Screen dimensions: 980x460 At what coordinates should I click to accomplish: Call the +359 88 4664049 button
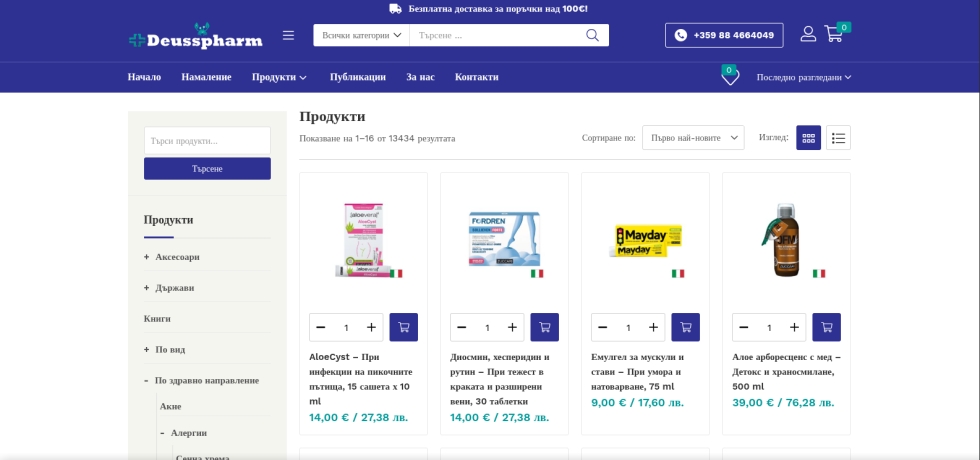(x=724, y=35)
